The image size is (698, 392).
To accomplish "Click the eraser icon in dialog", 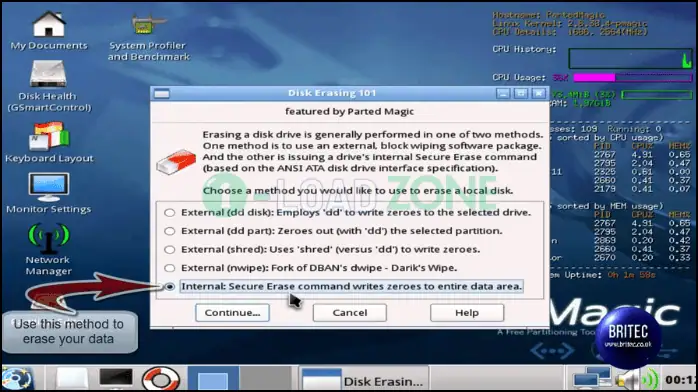I will [x=176, y=162].
